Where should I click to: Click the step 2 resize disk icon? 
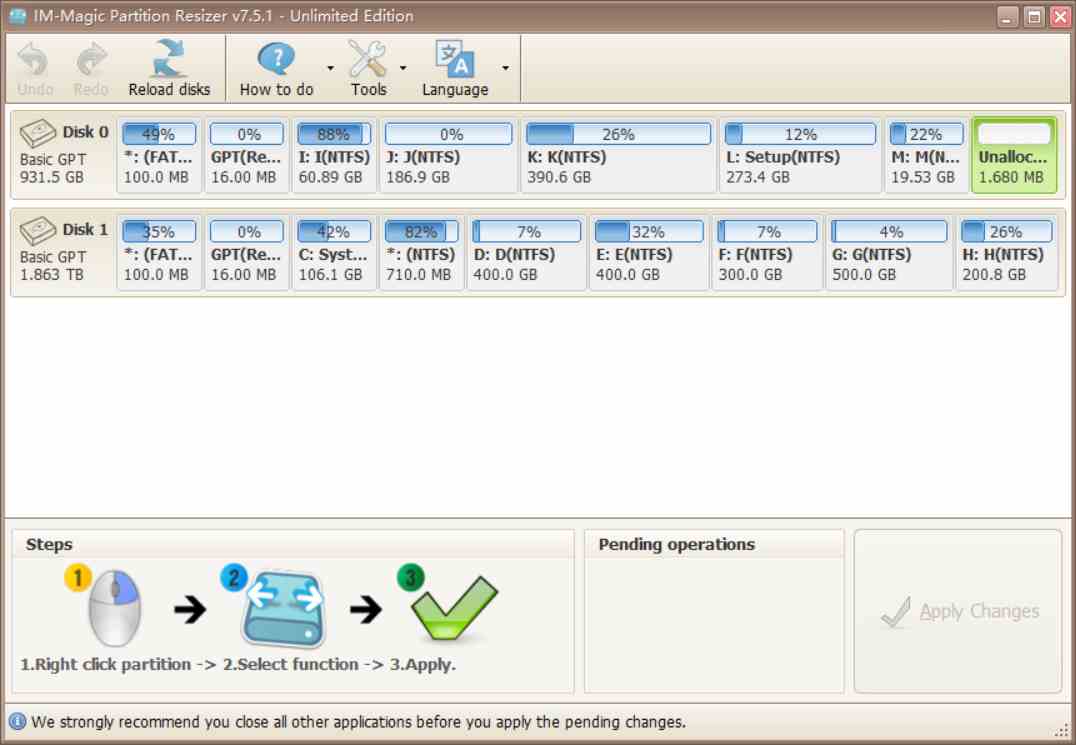pos(284,609)
